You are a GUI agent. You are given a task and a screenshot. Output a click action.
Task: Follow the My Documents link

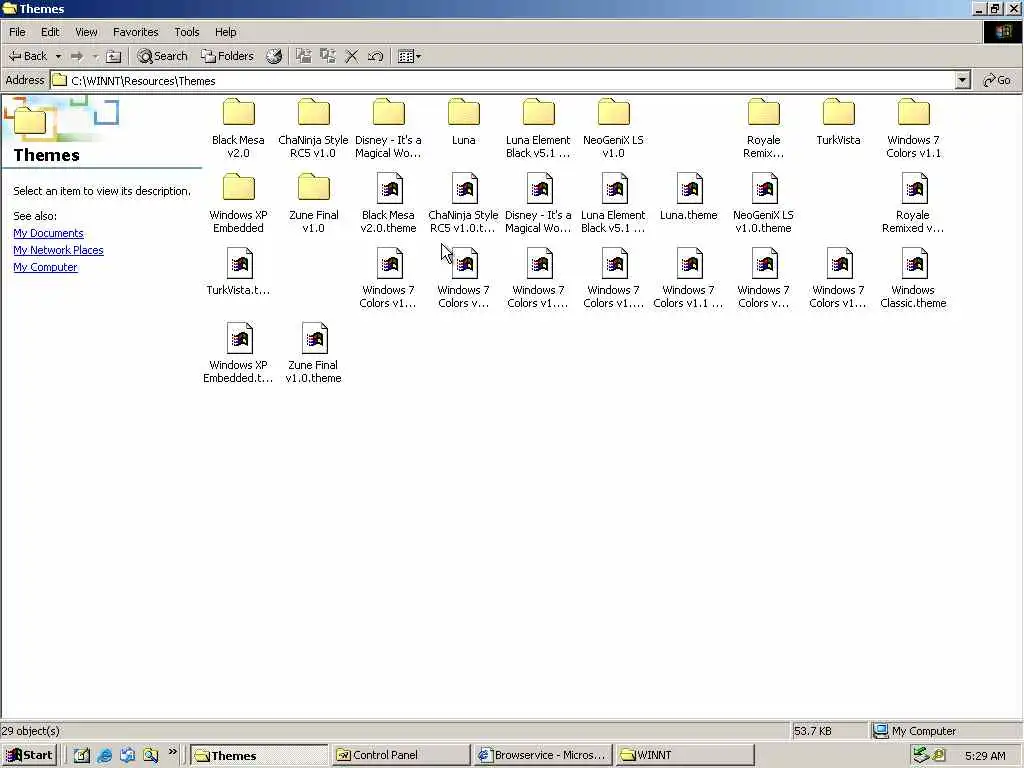[48, 233]
